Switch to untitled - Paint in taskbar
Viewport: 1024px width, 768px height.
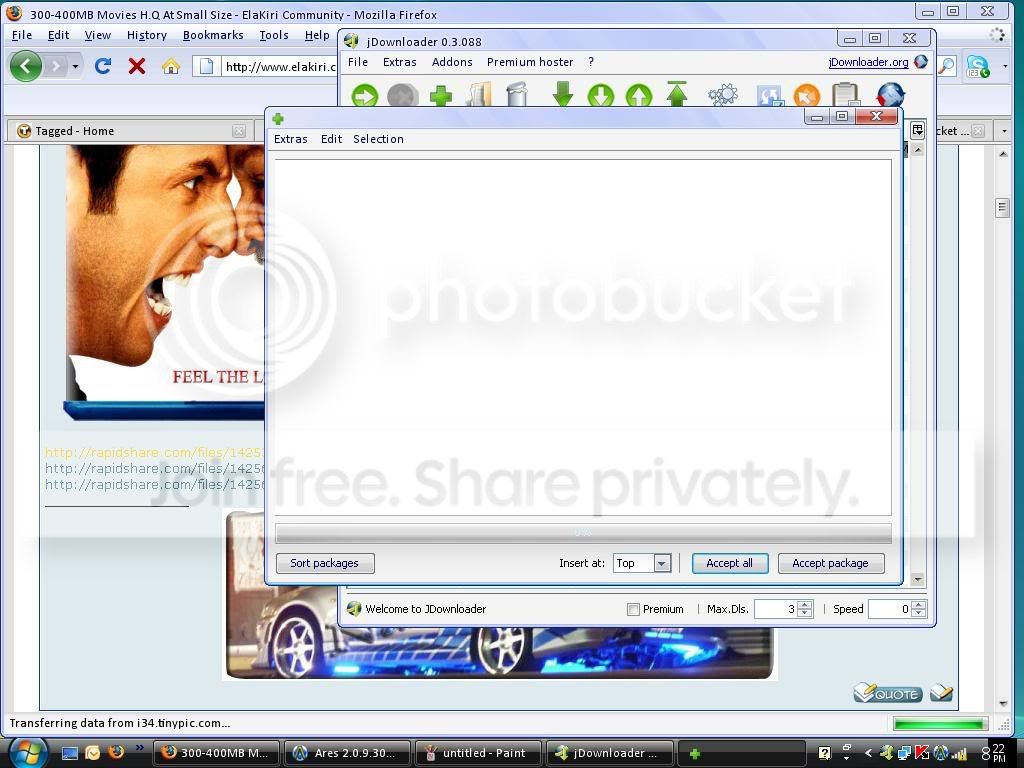[x=478, y=753]
